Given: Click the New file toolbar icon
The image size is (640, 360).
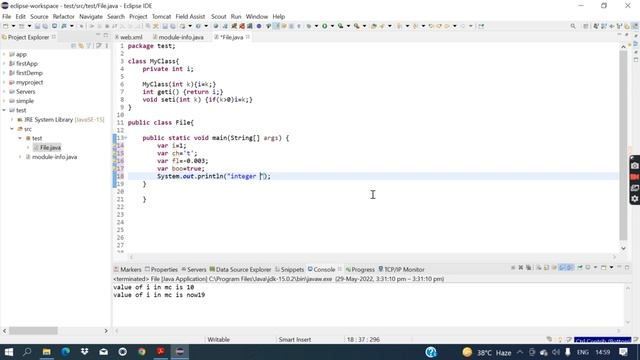Looking at the screenshot, I should tap(6, 26).
